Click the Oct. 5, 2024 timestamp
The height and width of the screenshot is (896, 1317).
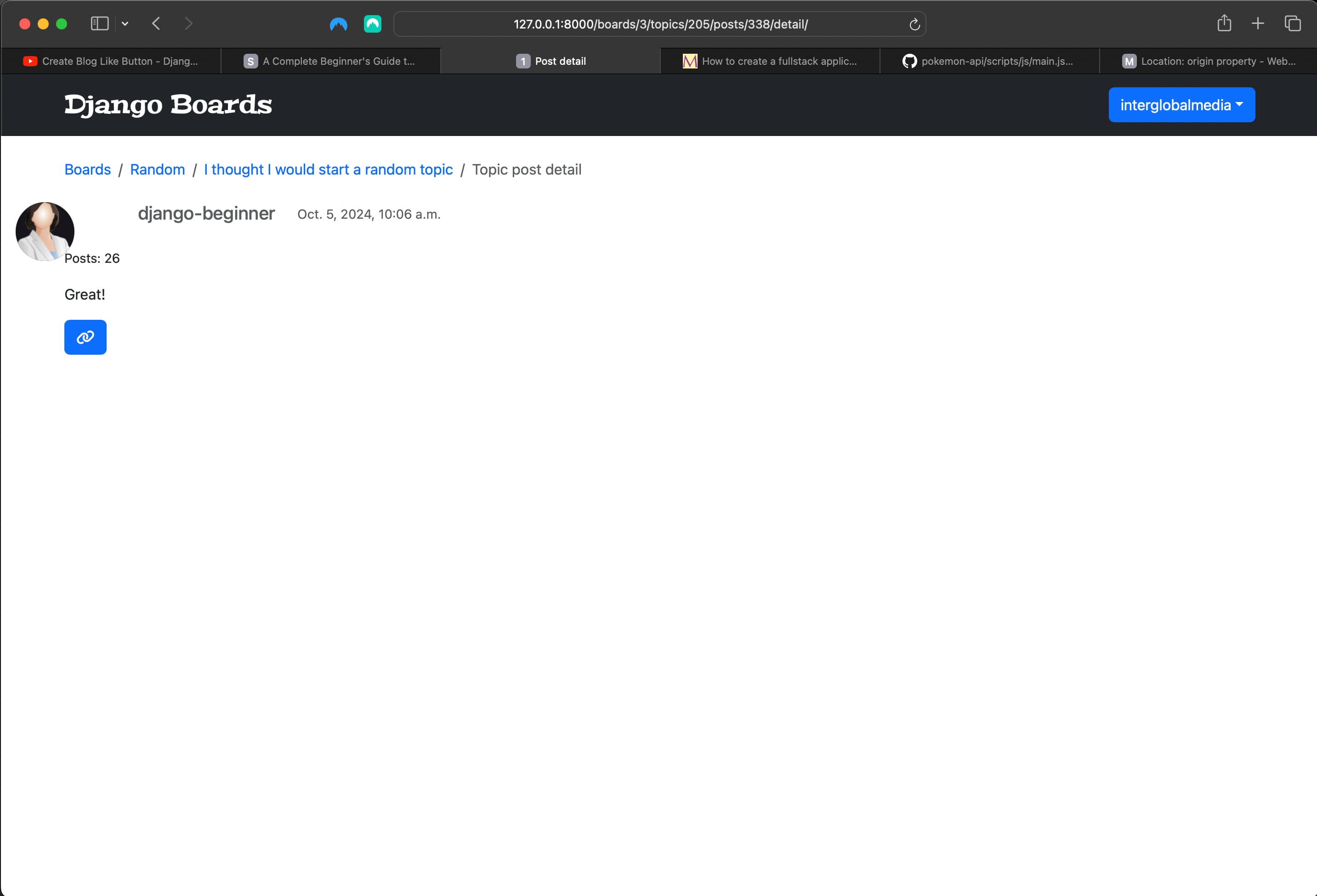[x=369, y=214]
